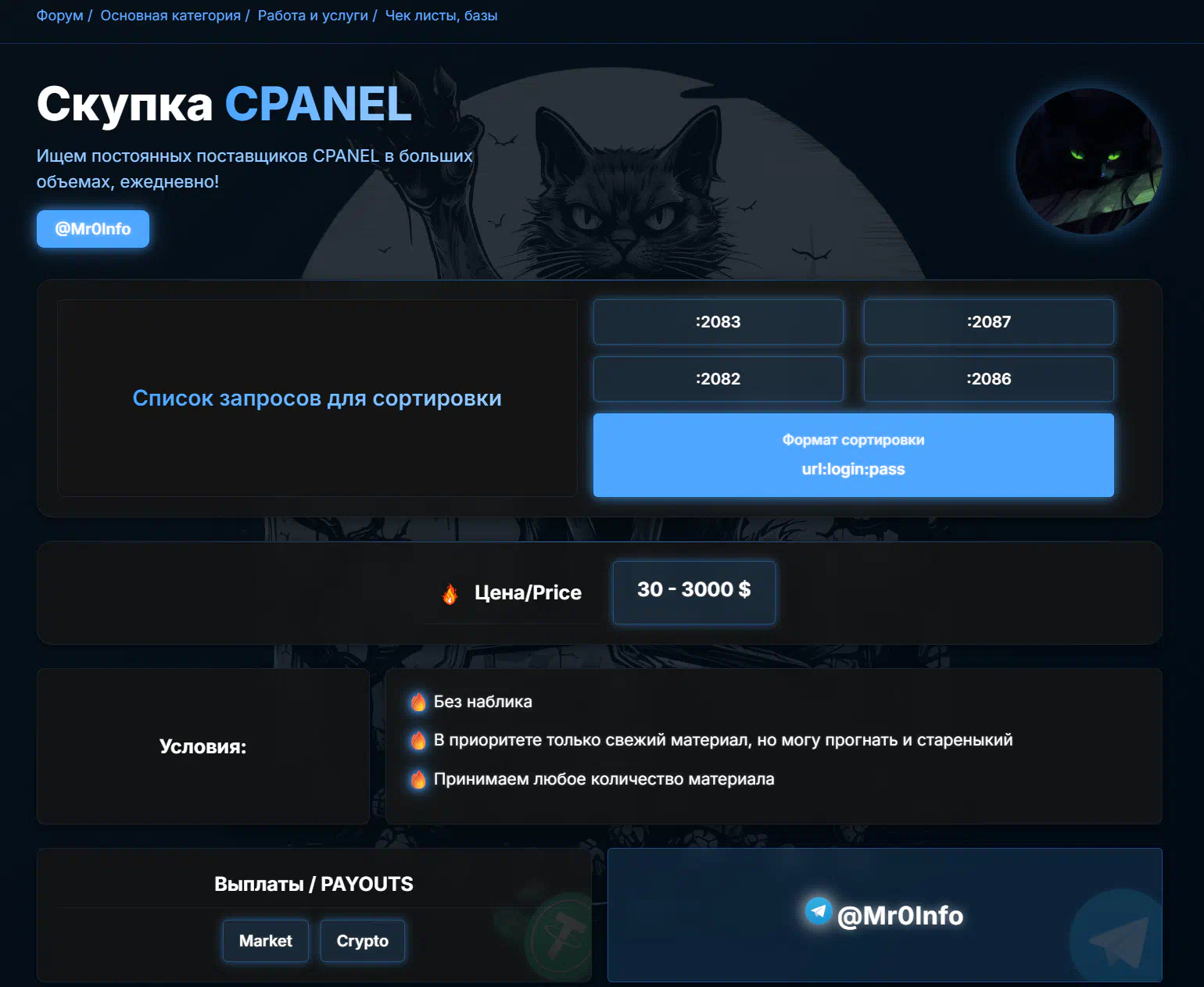Click the round cat avatar image

[1088, 161]
